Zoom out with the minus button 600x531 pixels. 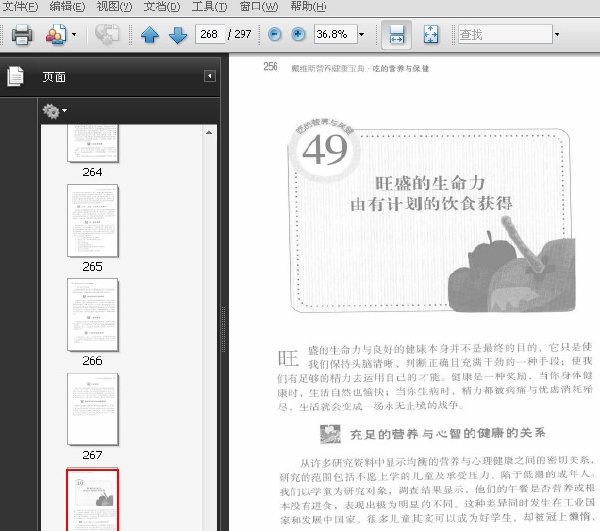274,34
